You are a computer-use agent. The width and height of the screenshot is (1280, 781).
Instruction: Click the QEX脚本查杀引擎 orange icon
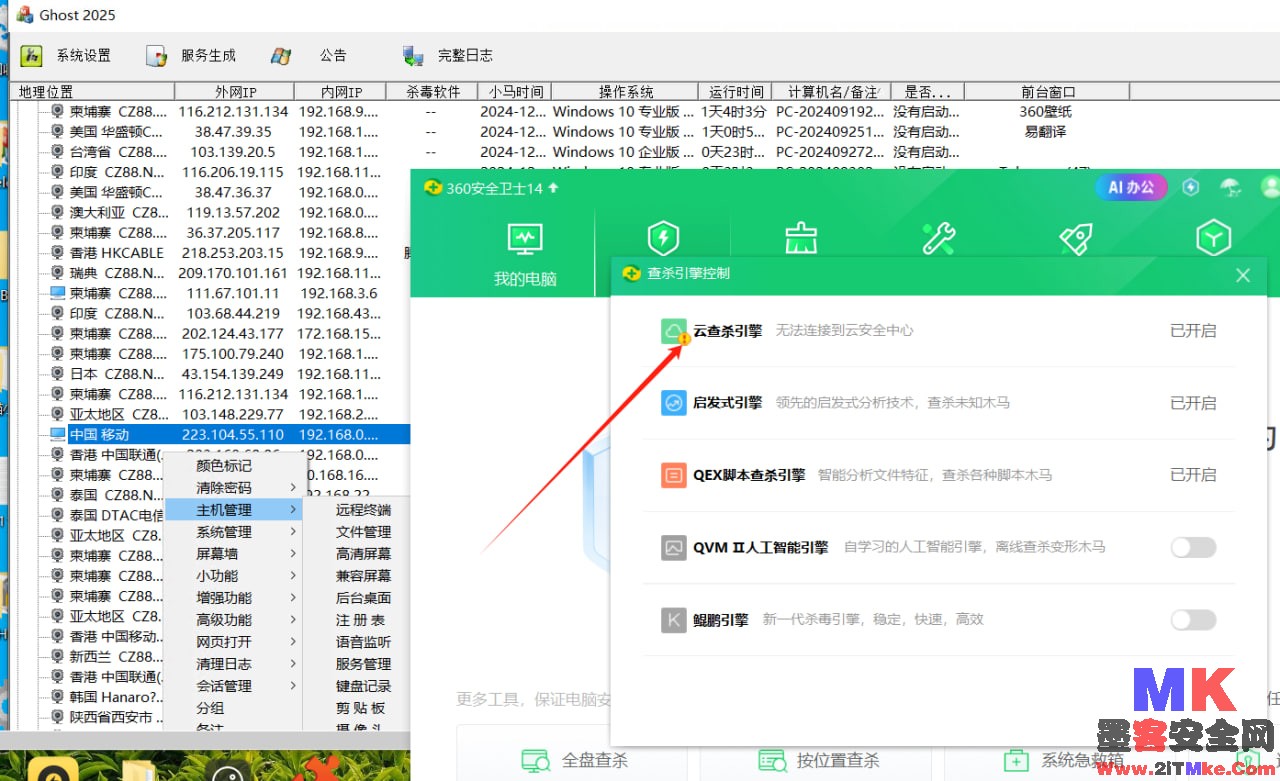pyautogui.click(x=674, y=475)
